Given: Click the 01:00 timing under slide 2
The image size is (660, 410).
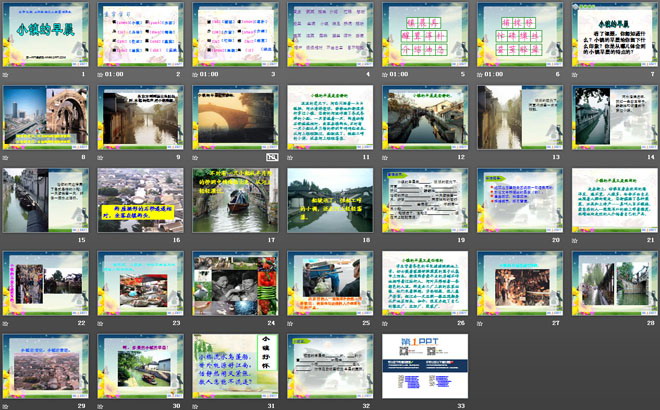Looking at the screenshot, I should [x=114, y=74].
